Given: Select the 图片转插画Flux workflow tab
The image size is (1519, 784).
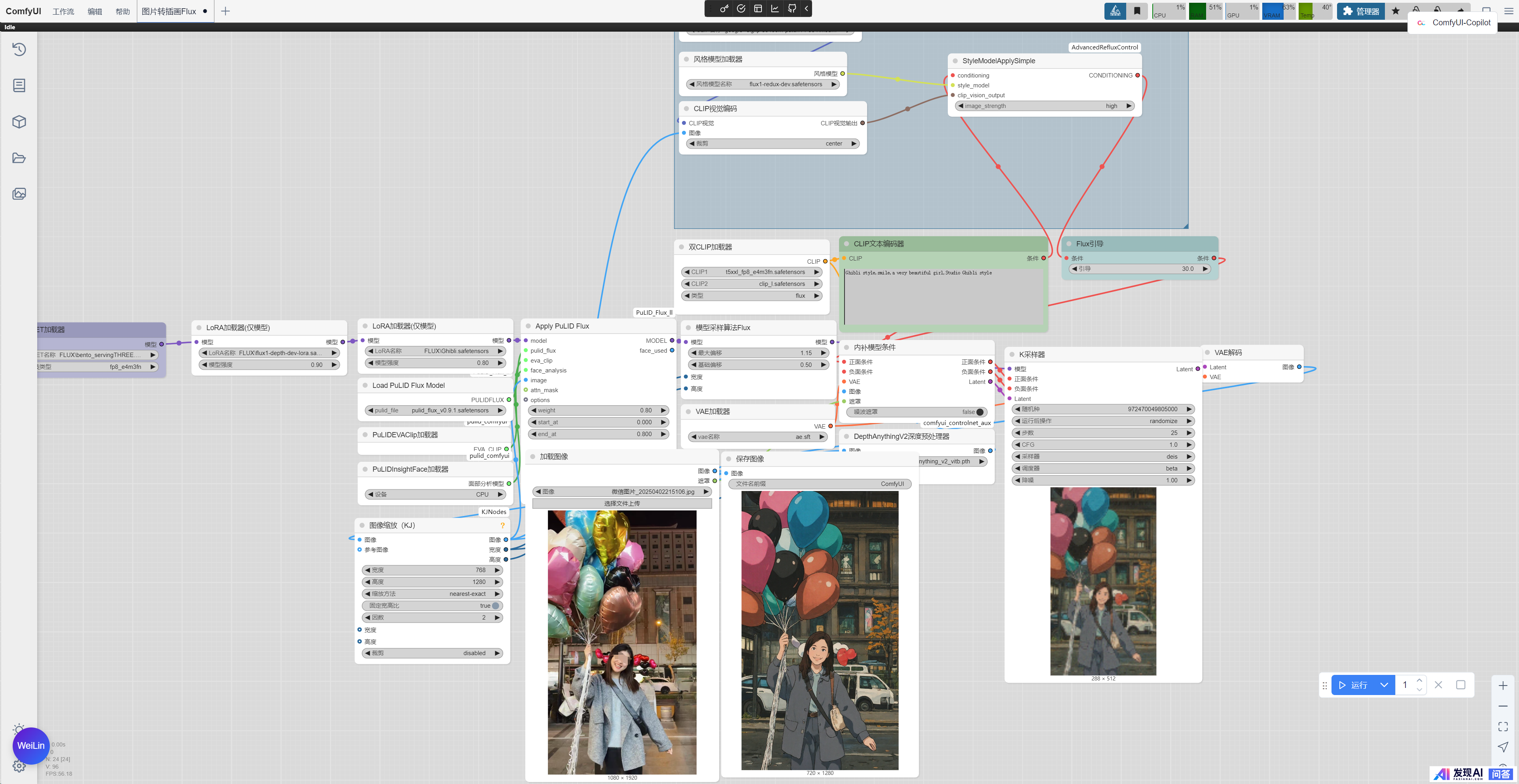Looking at the screenshot, I should [x=175, y=11].
